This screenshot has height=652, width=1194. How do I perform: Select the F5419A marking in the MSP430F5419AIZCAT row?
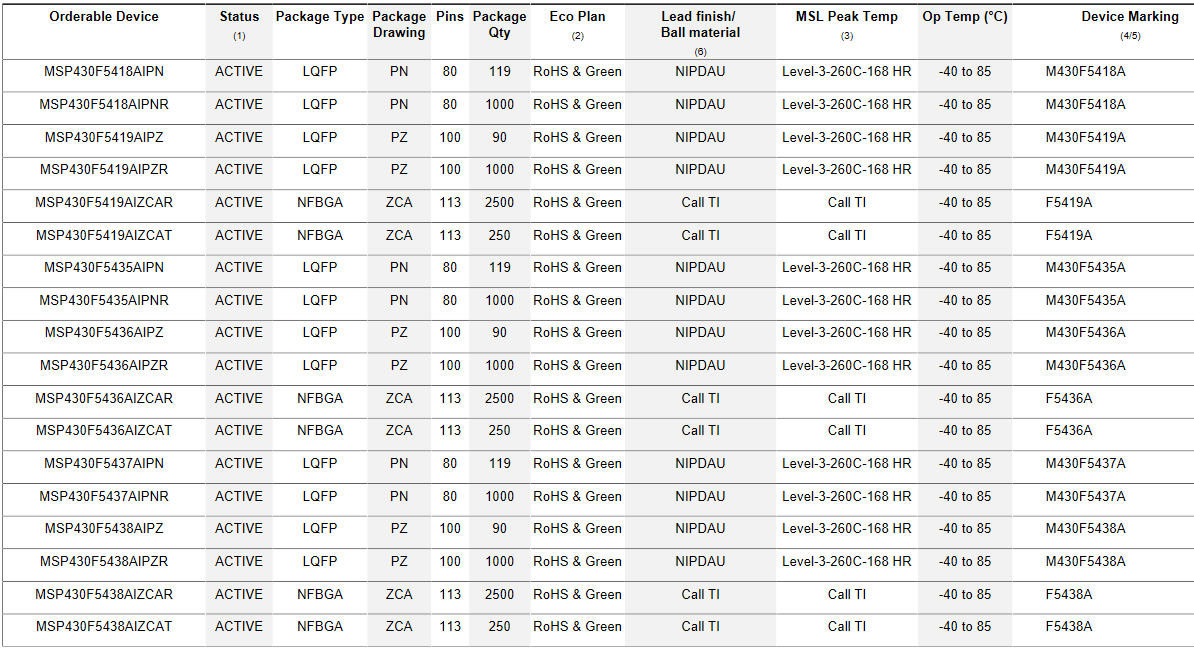tap(1068, 235)
